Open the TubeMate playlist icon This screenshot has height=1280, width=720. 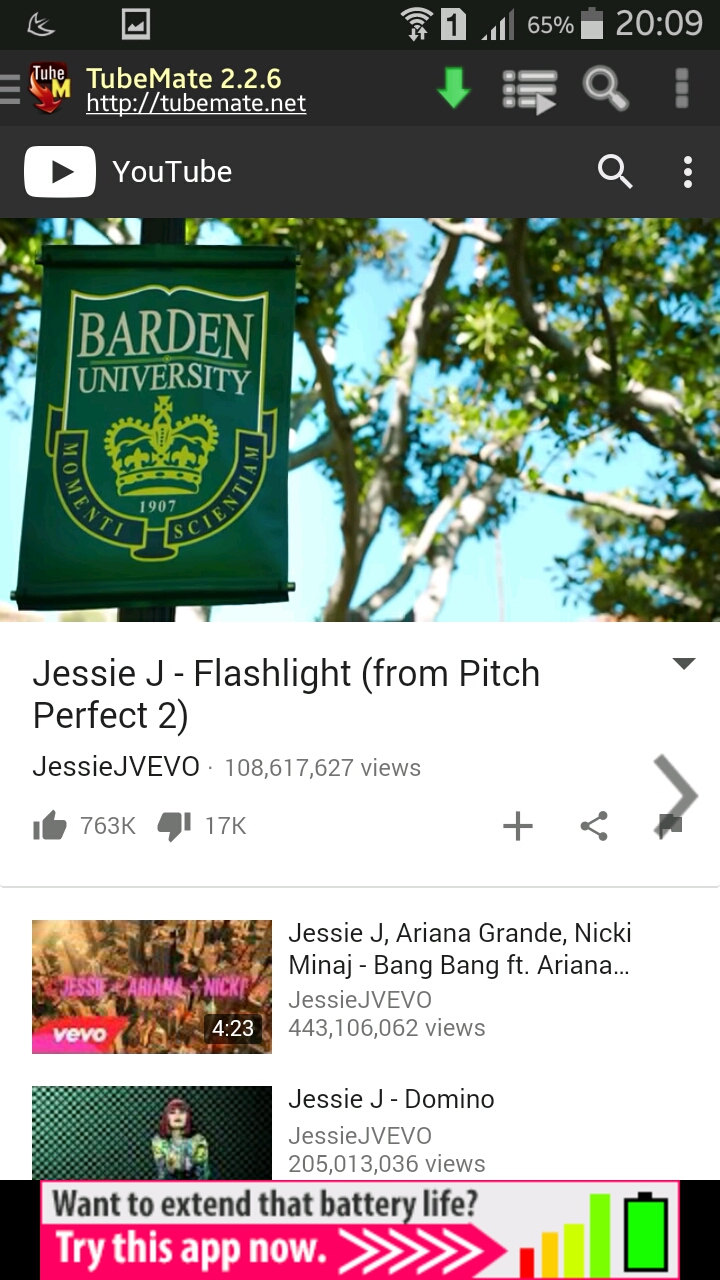tap(529, 90)
